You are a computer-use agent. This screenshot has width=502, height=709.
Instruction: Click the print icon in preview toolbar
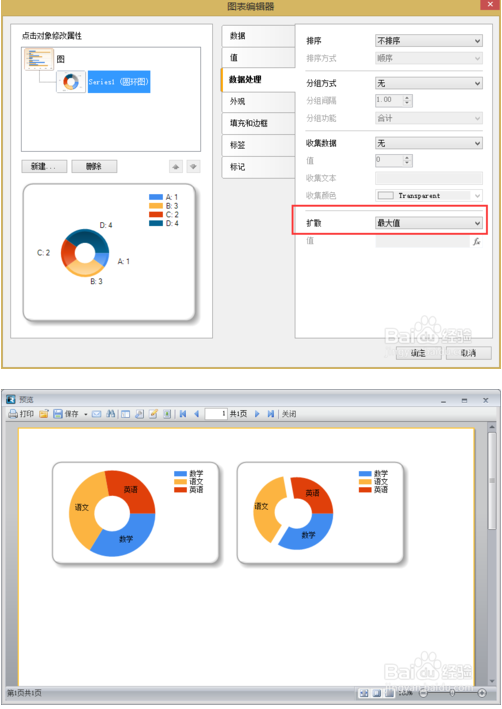[13, 414]
